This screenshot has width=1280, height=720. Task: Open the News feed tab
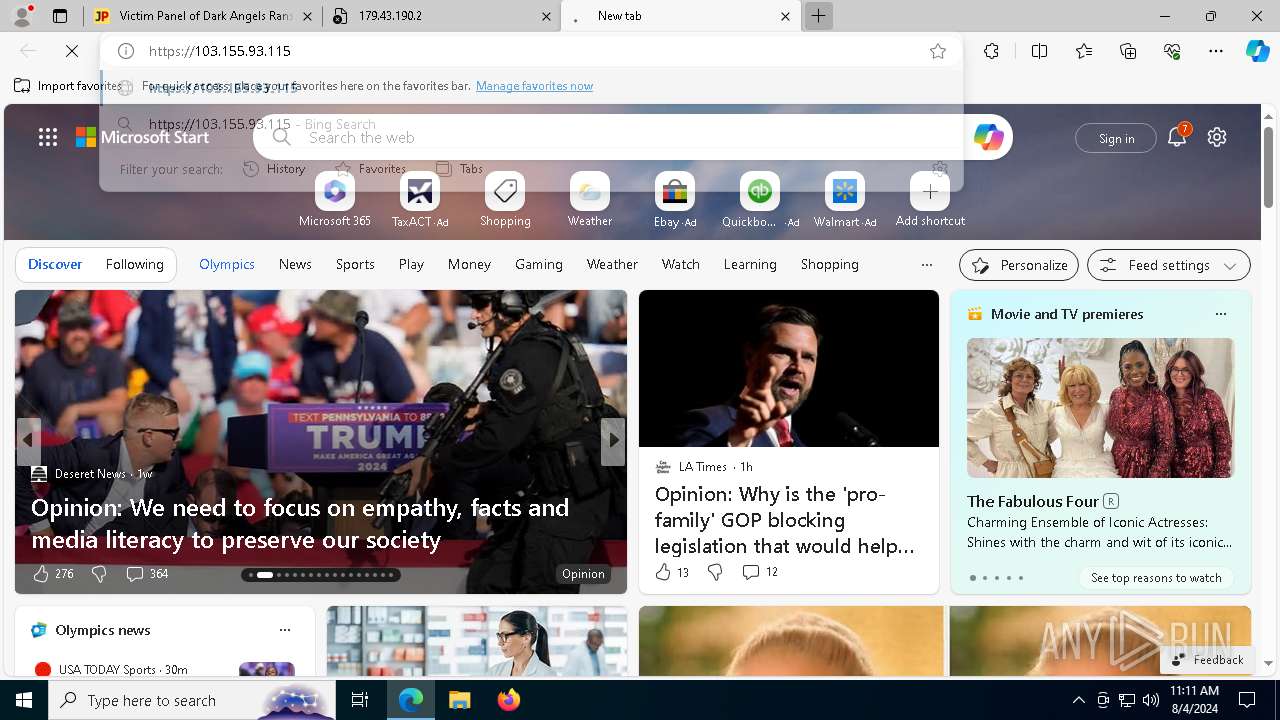pos(295,264)
